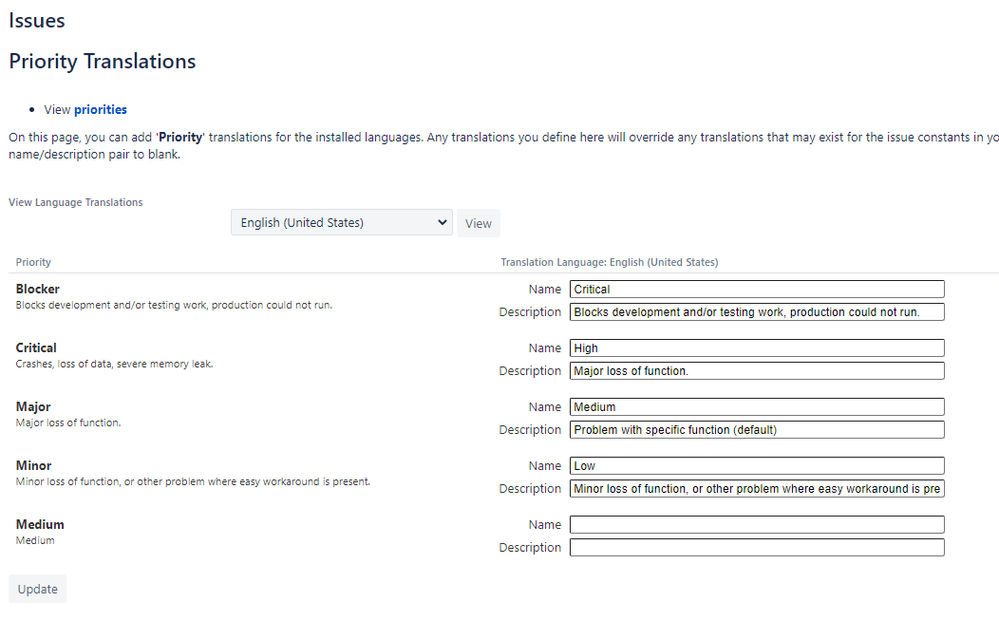Viewport: 999px width, 638px height.
Task: Click the View button beside language dropdown
Action: click(x=478, y=223)
